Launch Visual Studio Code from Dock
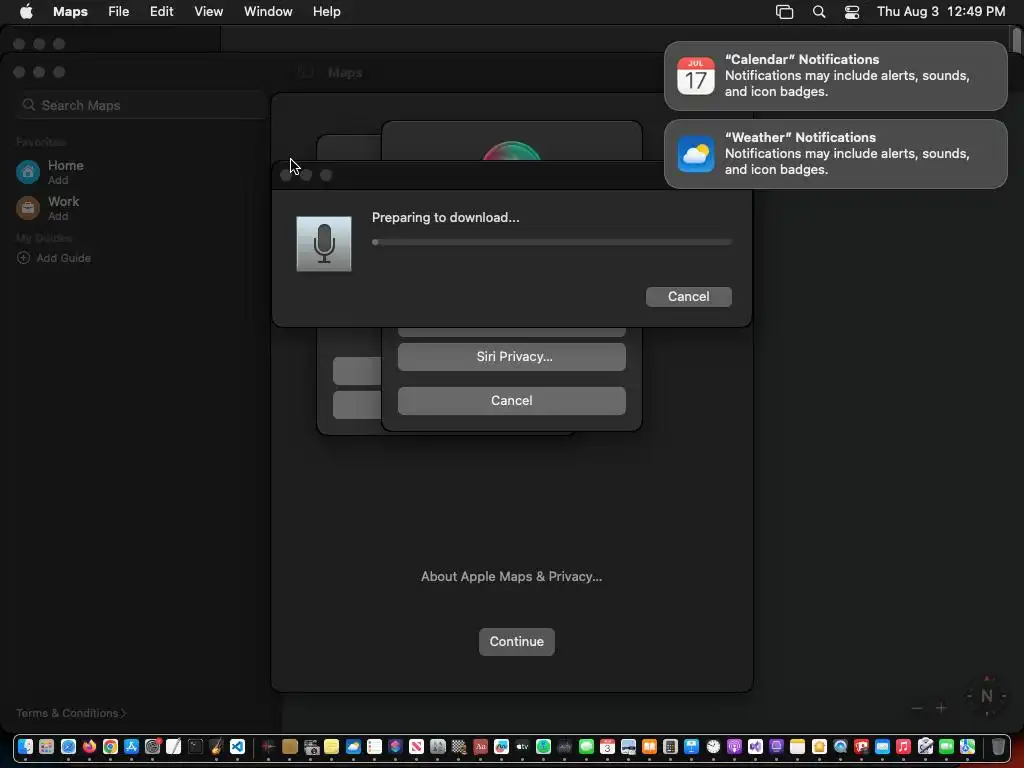The width and height of the screenshot is (1024, 768). pyautogui.click(x=237, y=746)
